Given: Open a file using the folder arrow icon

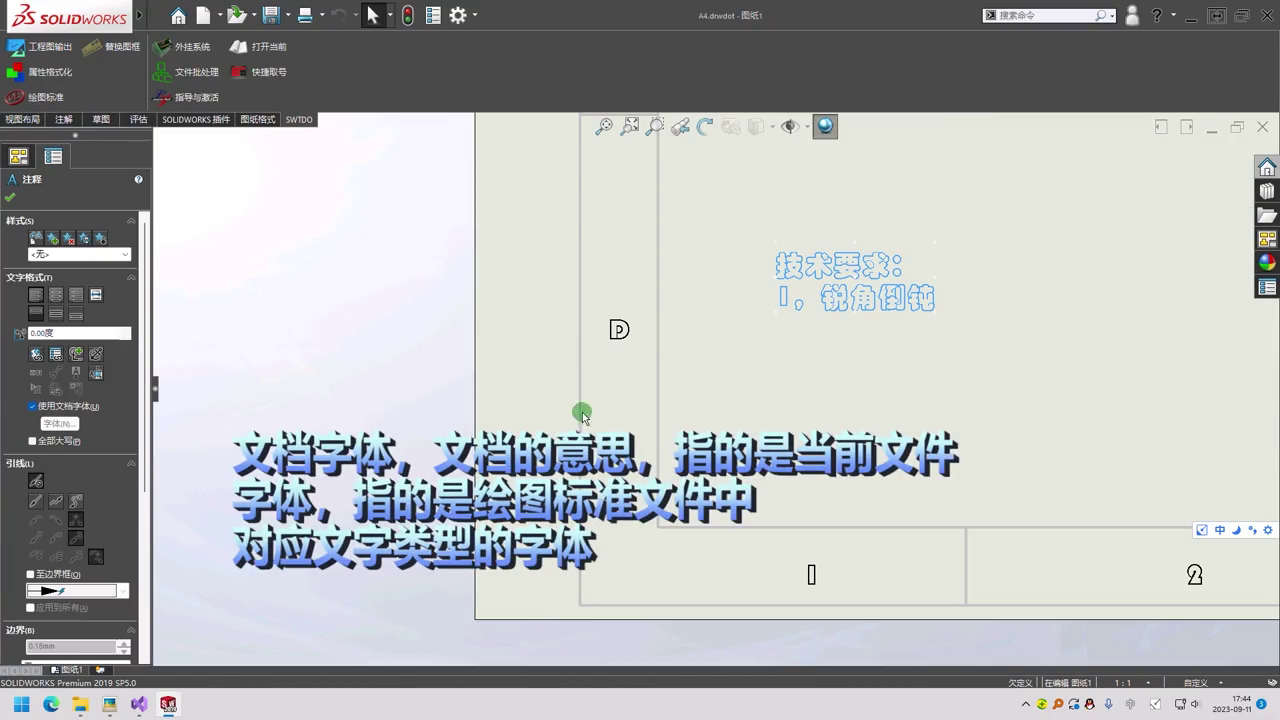Looking at the screenshot, I should (236, 15).
